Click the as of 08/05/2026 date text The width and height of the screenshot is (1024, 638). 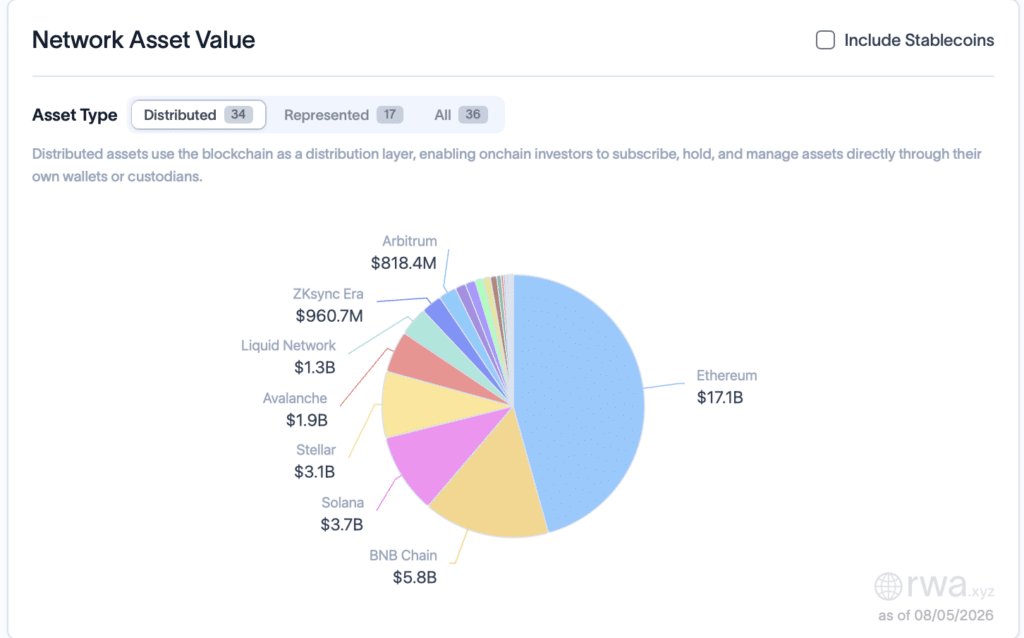[x=936, y=615]
